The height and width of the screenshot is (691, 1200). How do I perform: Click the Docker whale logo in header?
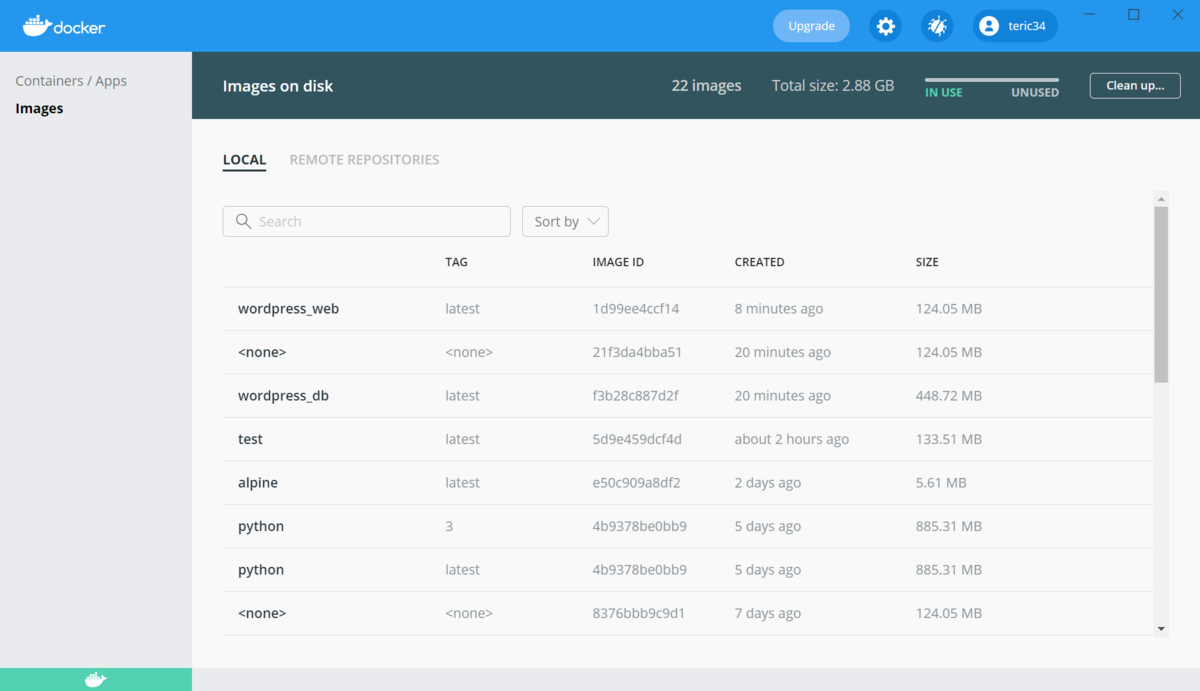click(63, 26)
